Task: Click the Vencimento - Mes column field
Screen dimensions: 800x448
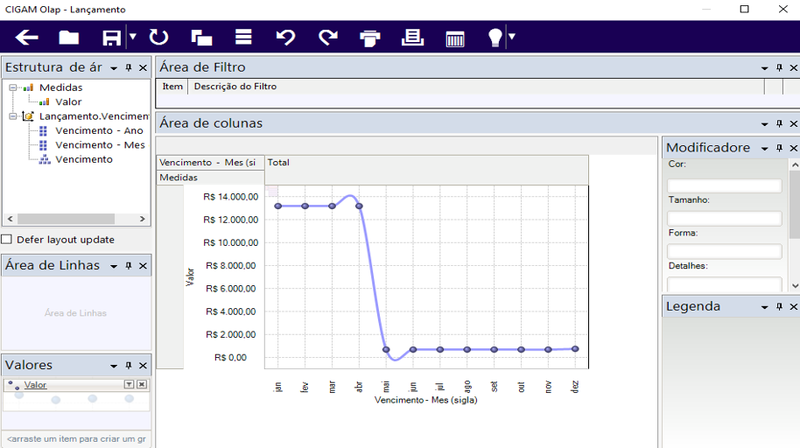Action: [x=210, y=163]
